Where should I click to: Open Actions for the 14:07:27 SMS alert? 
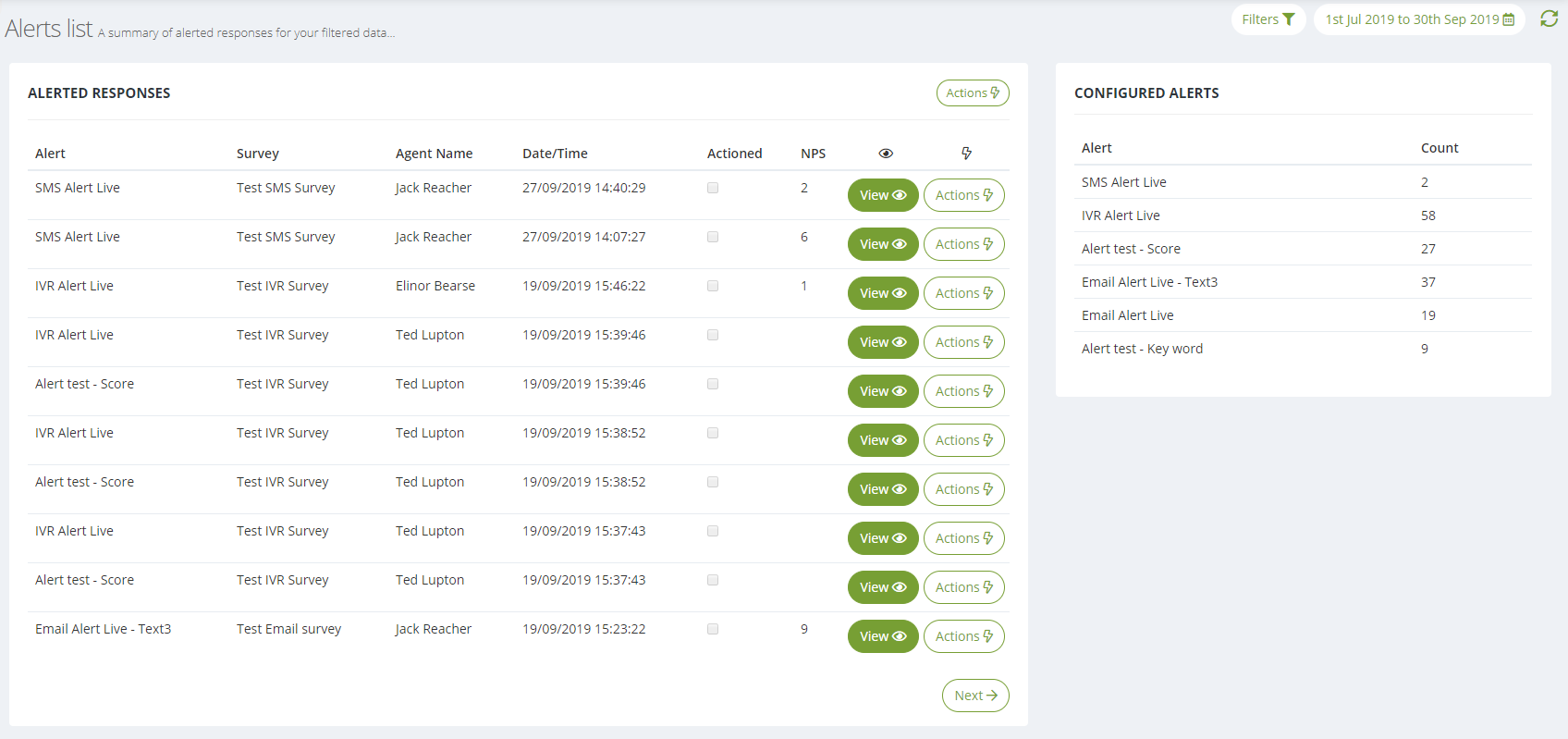pos(964,244)
